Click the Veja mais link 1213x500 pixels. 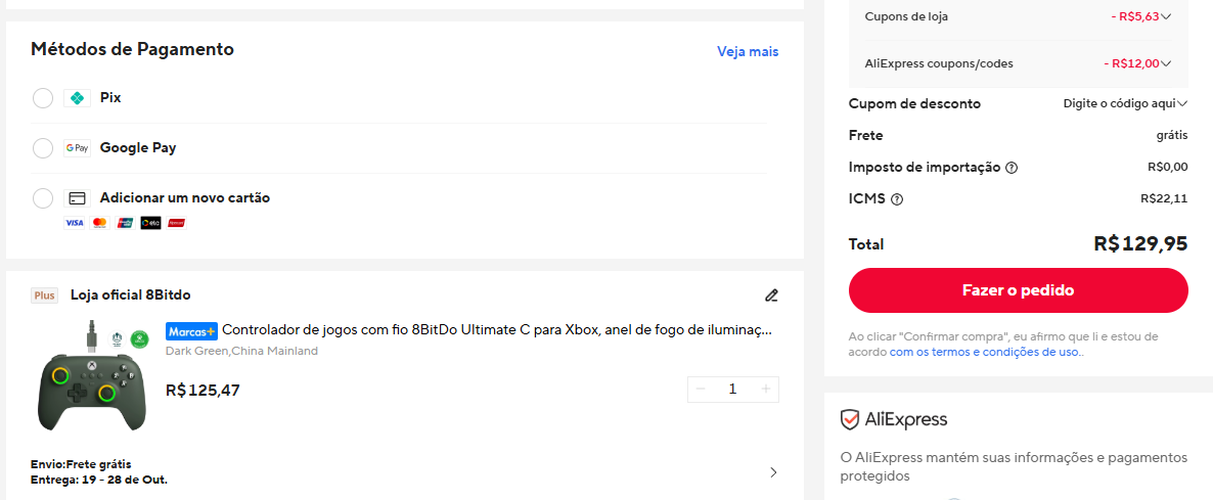tap(747, 51)
